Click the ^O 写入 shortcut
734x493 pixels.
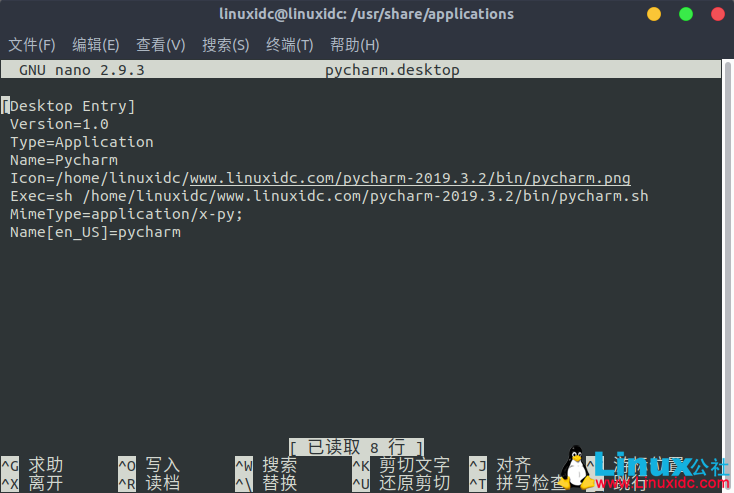point(149,465)
